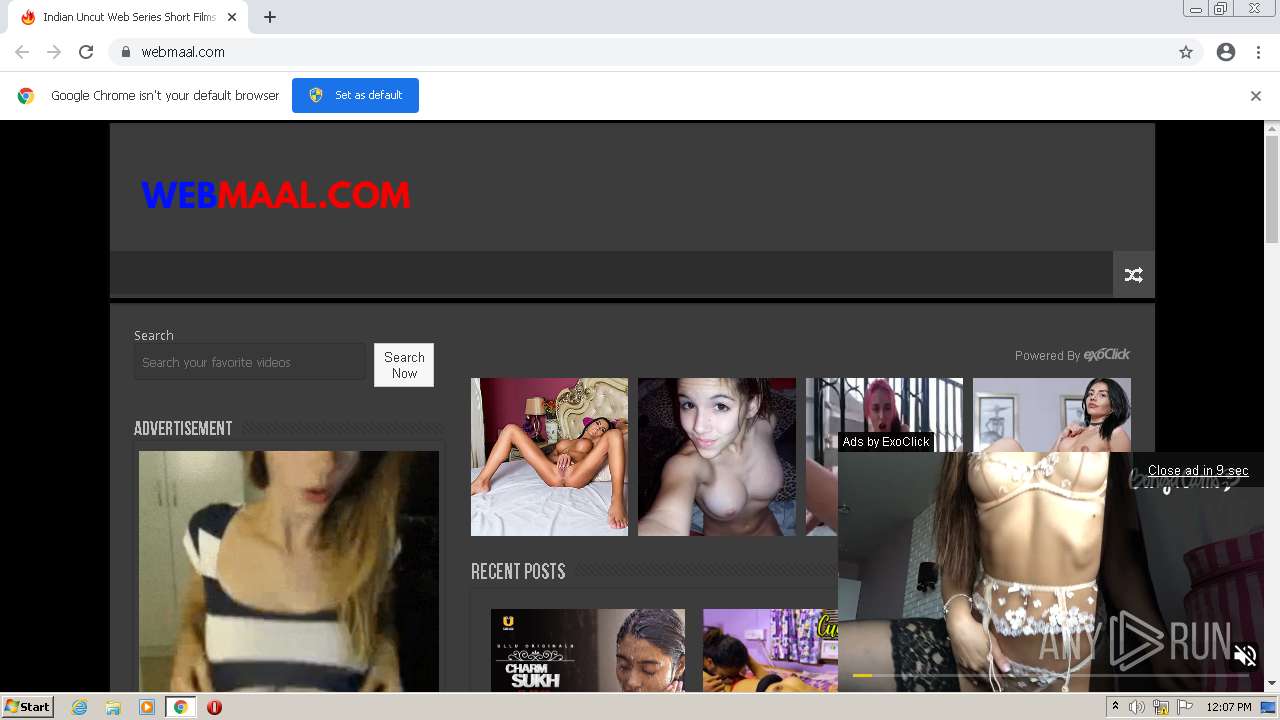Unmute the video ad speaker icon
The width and height of the screenshot is (1280, 720).
1245,656
